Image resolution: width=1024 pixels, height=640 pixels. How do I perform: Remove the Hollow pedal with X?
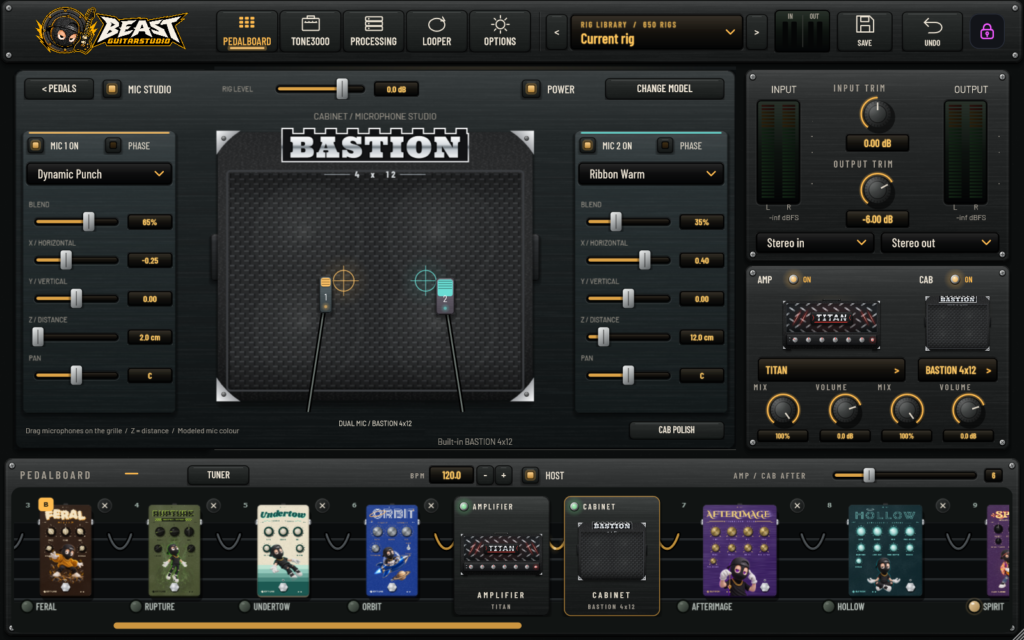tap(942, 505)
